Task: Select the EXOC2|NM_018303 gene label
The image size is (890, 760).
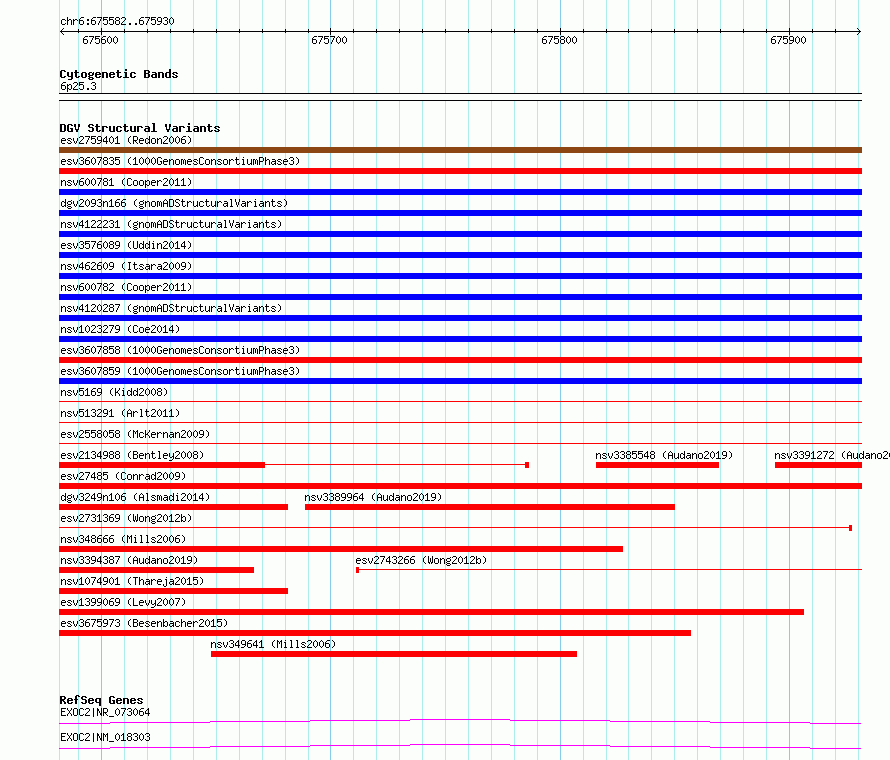Action: 105,737
